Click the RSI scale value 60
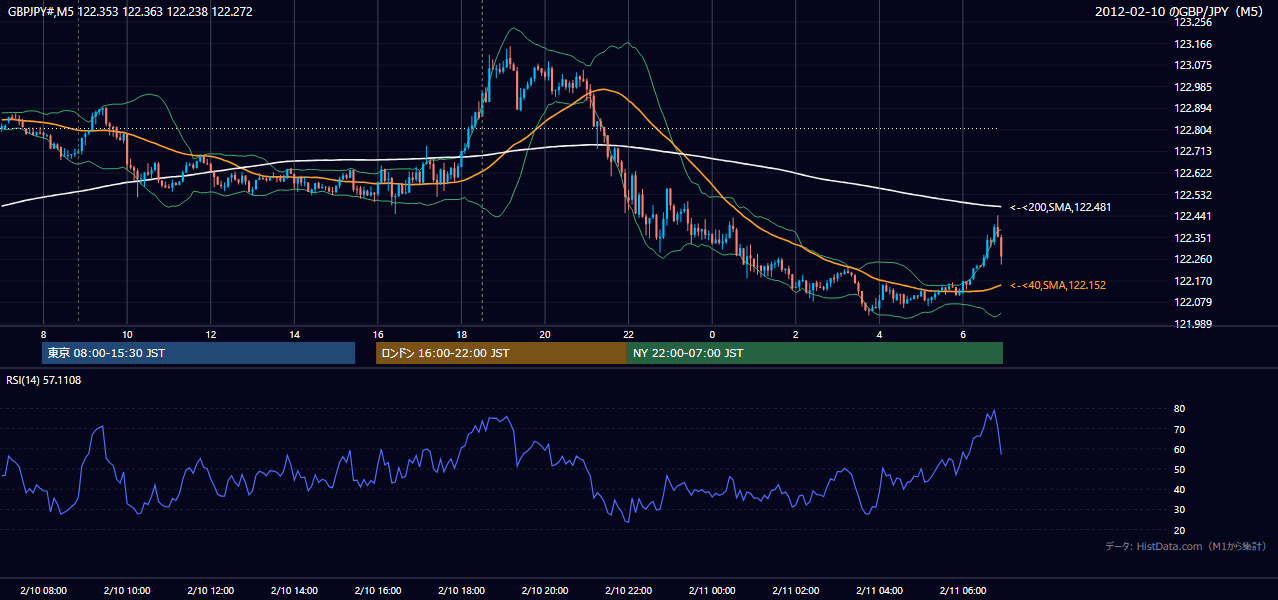This screenshot has width=1278, height=600. 1180,449
